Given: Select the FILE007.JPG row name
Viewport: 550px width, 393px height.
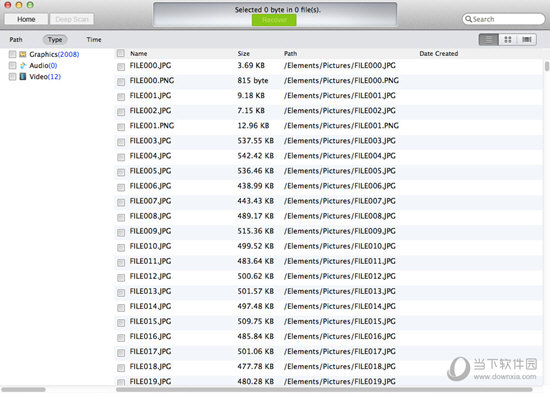Looking at the screenshot, I should click(150, 201).
